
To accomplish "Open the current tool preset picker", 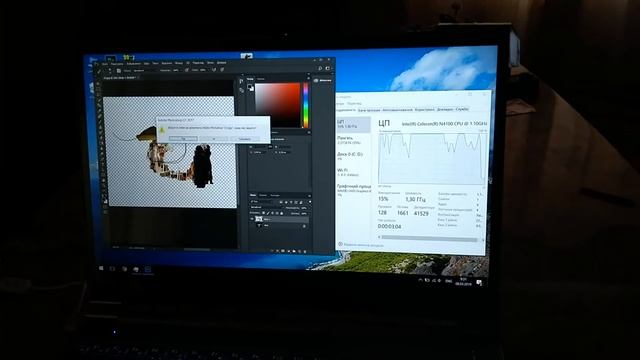I will (x=99, y=71).
